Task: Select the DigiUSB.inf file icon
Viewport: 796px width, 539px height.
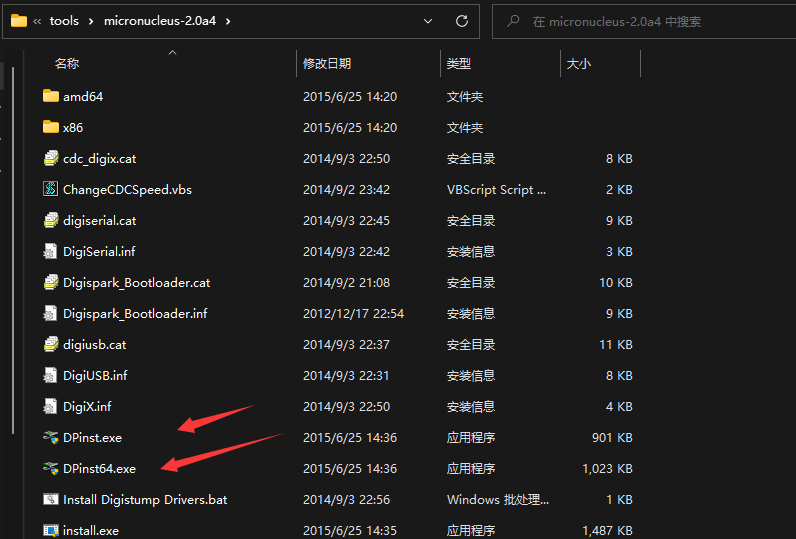Action: [51, 375]
